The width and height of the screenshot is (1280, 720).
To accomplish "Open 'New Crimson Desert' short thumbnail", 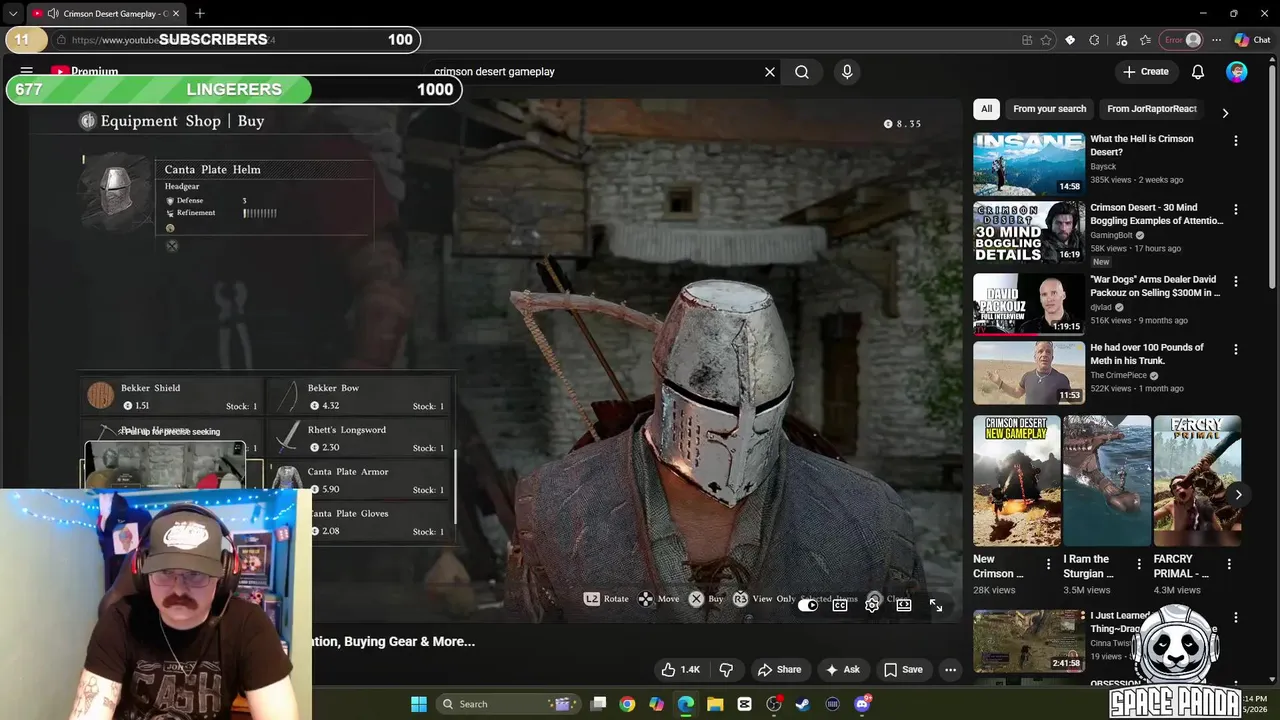I will 1017,481.
